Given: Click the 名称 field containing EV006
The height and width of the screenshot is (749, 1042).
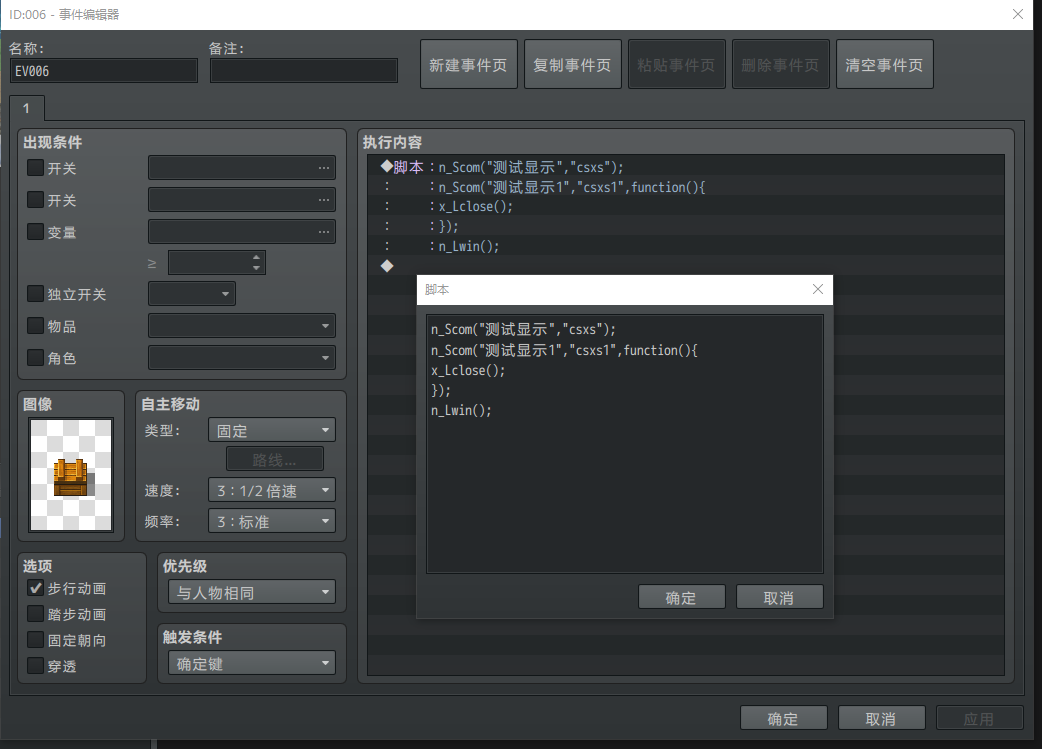Looking at the screenshot, I should (x=104, y=71).
